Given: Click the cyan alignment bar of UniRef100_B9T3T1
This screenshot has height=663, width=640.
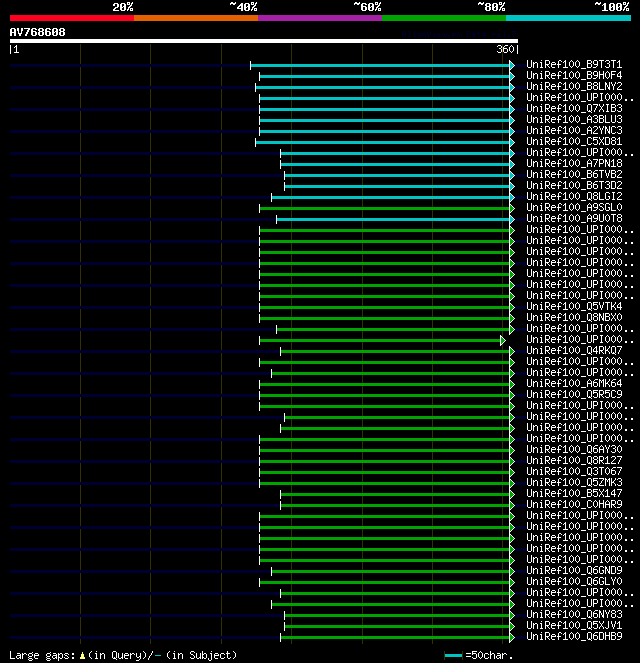Looking at the screenshot, I should pos(380,66).
